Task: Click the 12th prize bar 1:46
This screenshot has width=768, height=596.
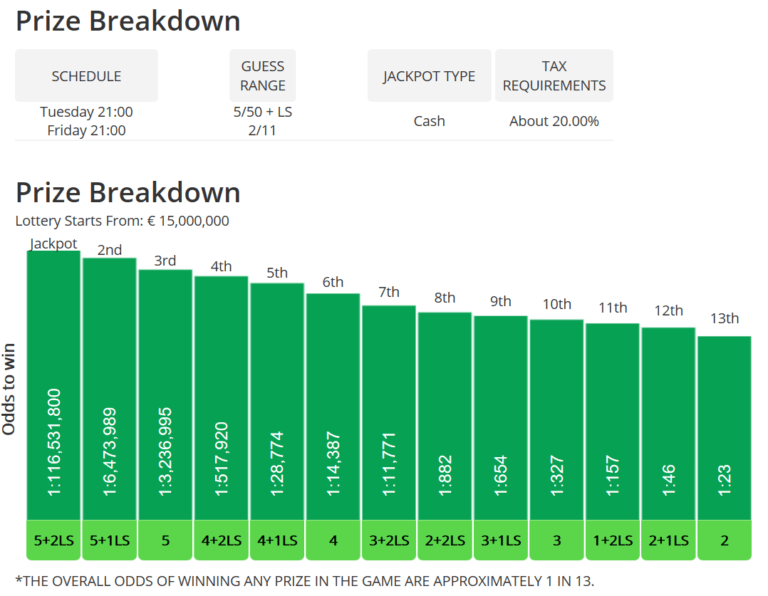Action: click(x=668, y=424)
